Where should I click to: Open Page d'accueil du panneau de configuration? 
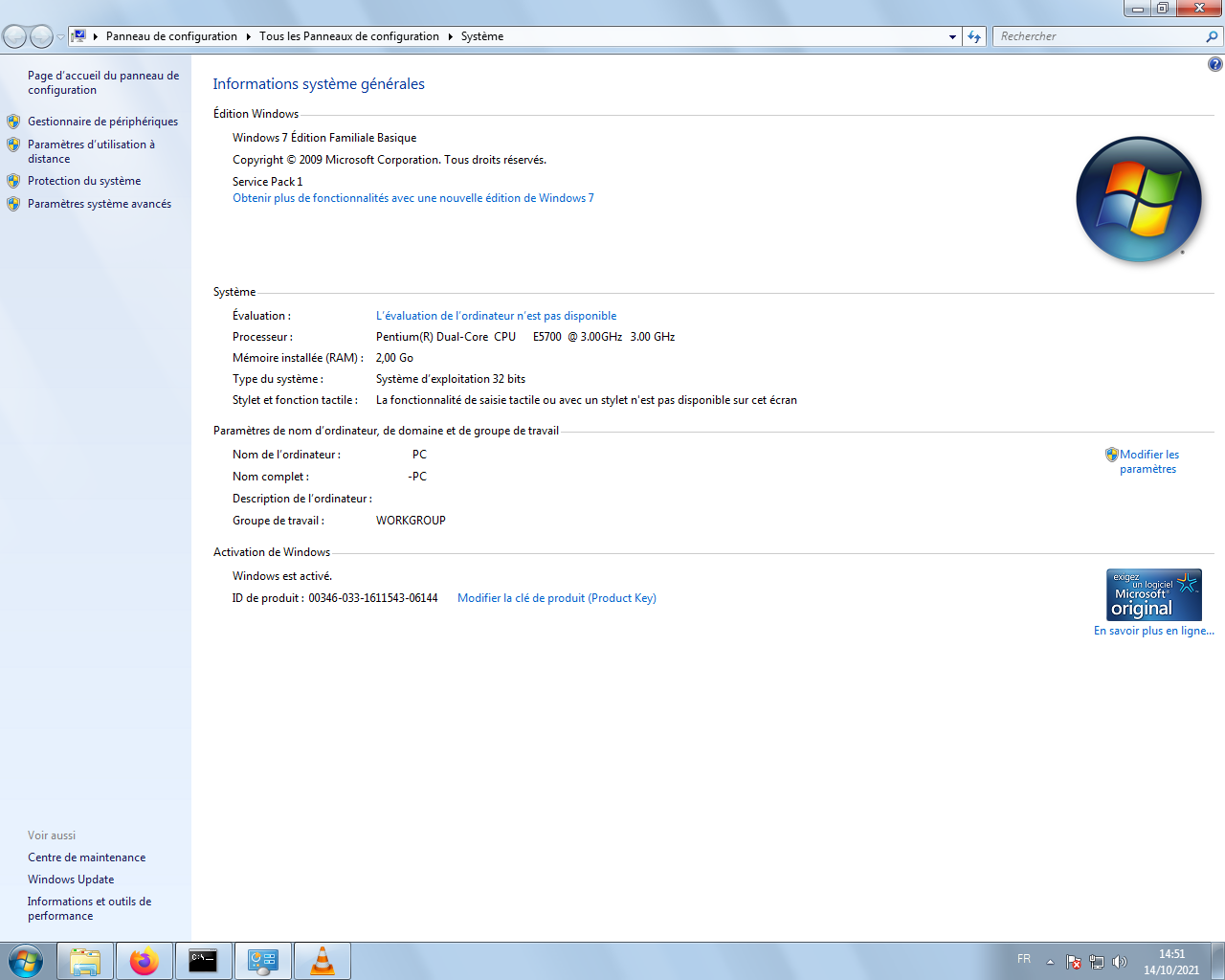pos(103,82)
